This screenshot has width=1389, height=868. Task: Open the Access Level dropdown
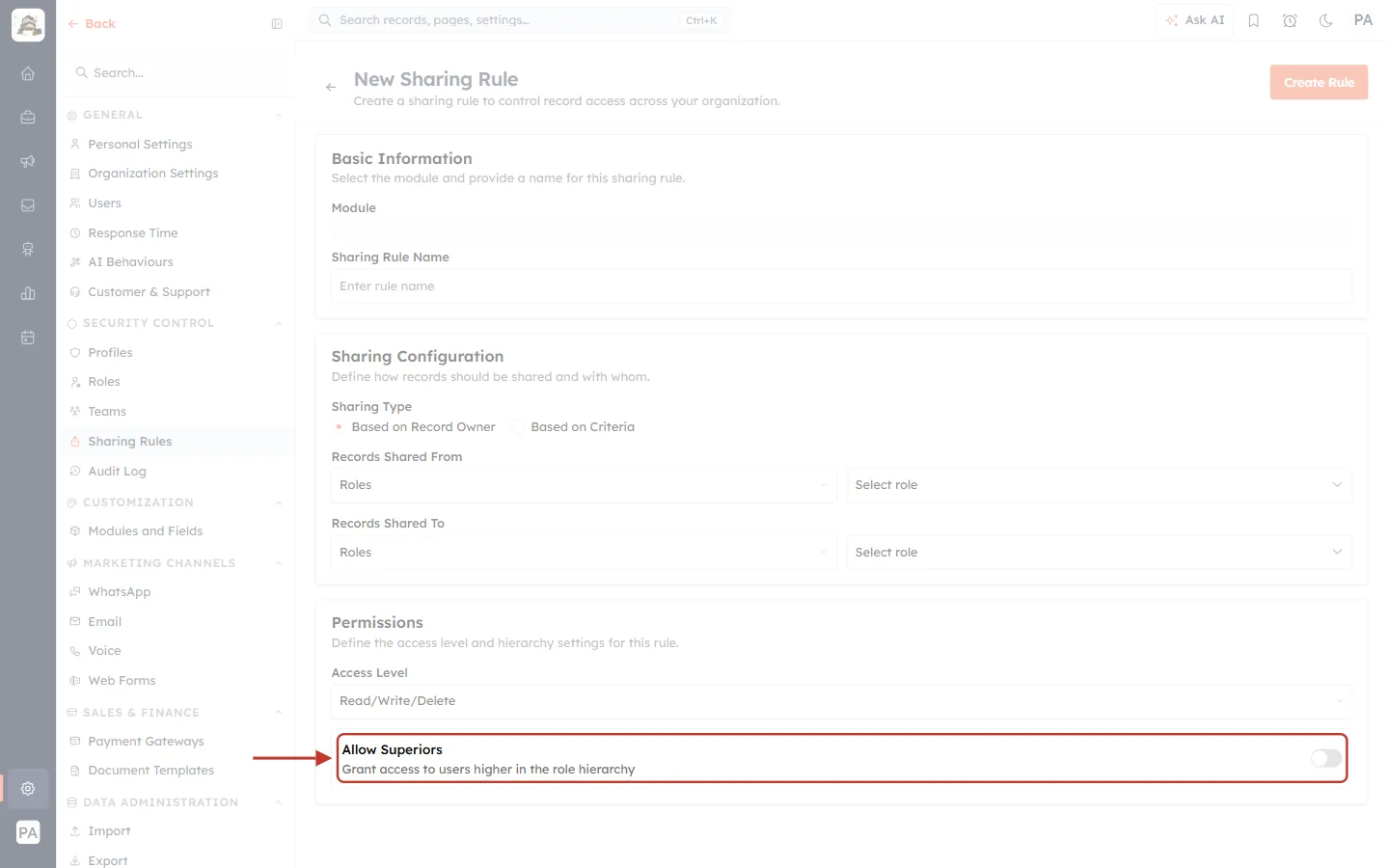[x=841, y=701]
